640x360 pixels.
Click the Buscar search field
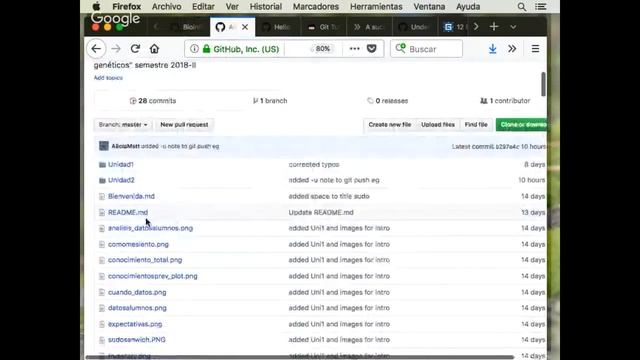point(427,49)
